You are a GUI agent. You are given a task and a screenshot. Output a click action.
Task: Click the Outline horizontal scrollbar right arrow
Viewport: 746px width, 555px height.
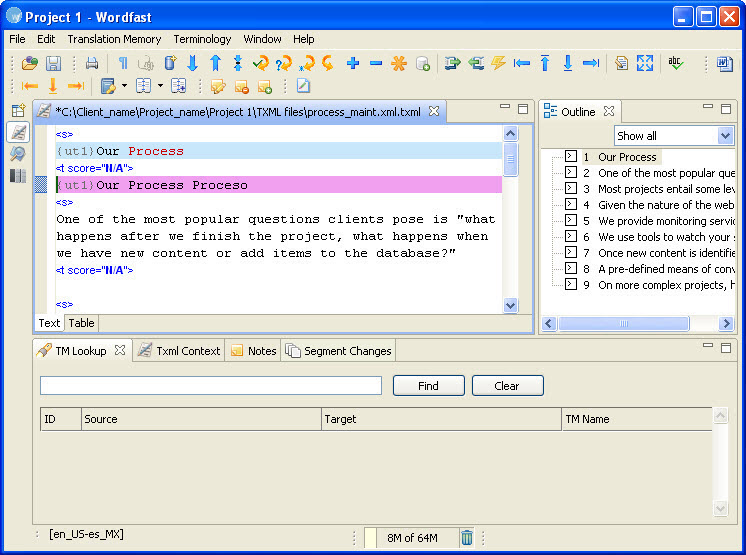[726, 324]
